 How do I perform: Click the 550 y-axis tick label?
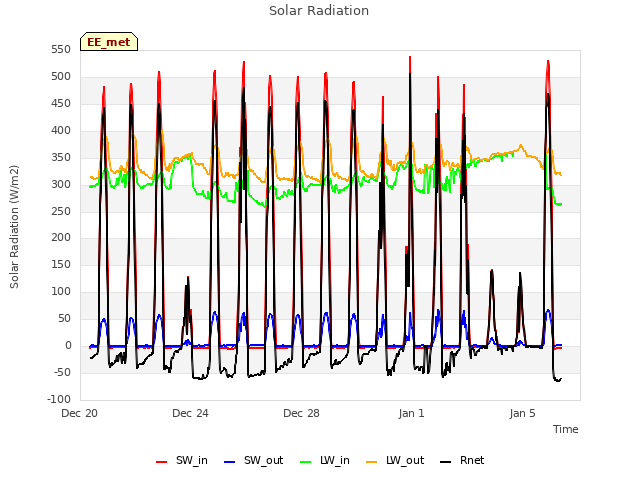tap(61, 50)
